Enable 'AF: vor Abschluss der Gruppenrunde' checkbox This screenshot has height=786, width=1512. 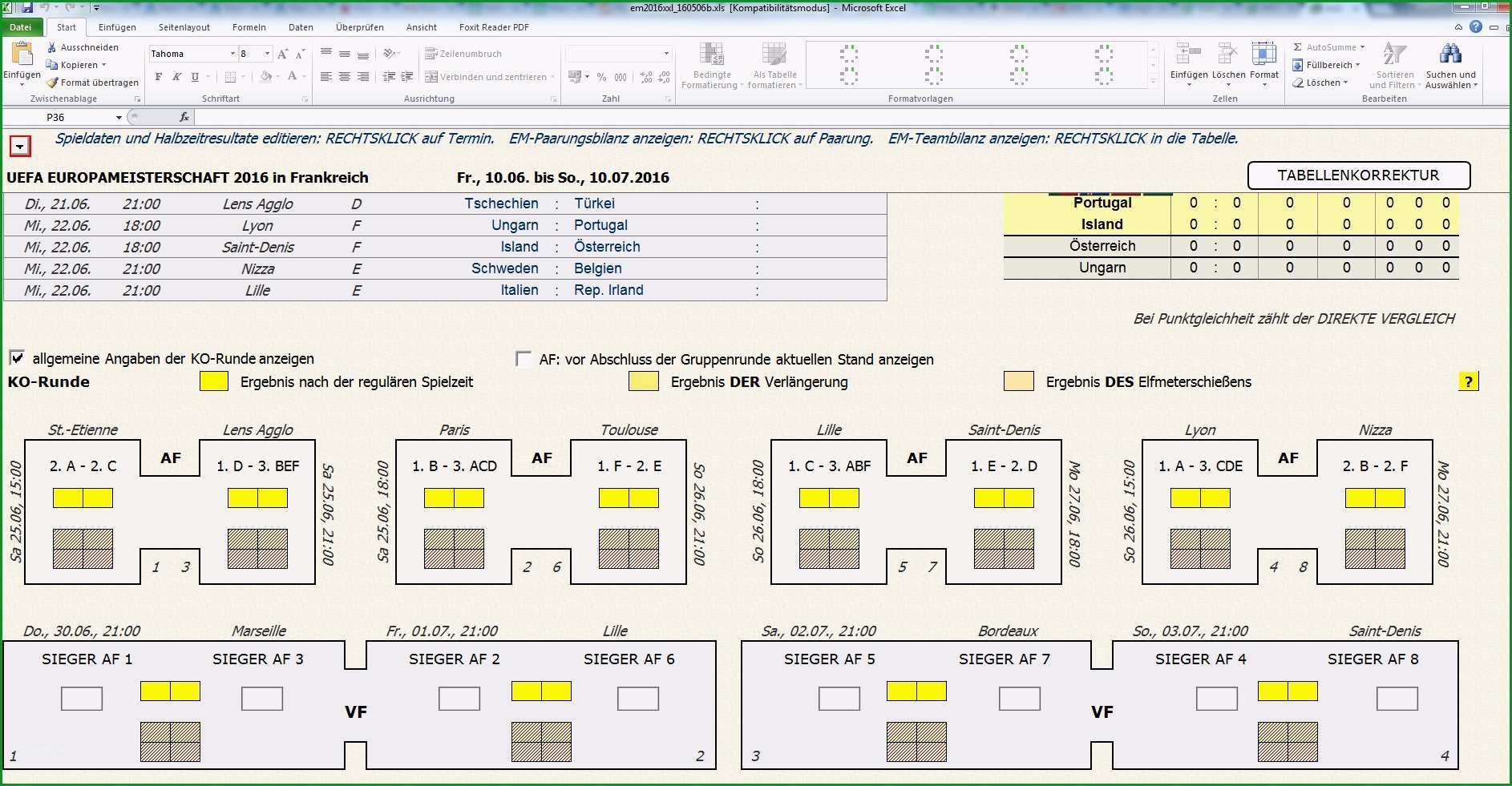[524, 358]
